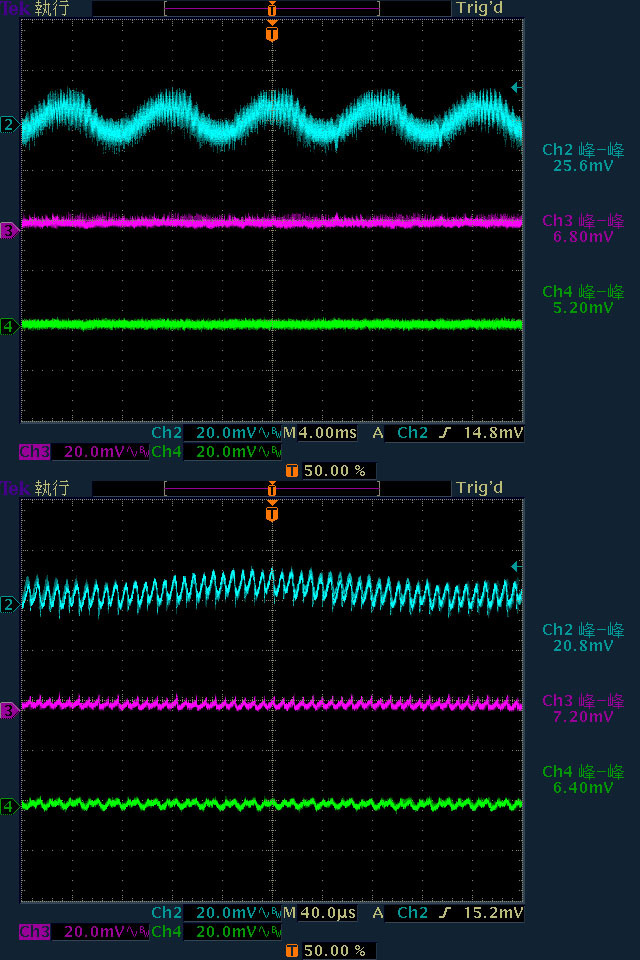Screen dimensions: 640x960
Task: Click the 50.00 % readout under 40.0µs capture
Action: click(335, 951)
